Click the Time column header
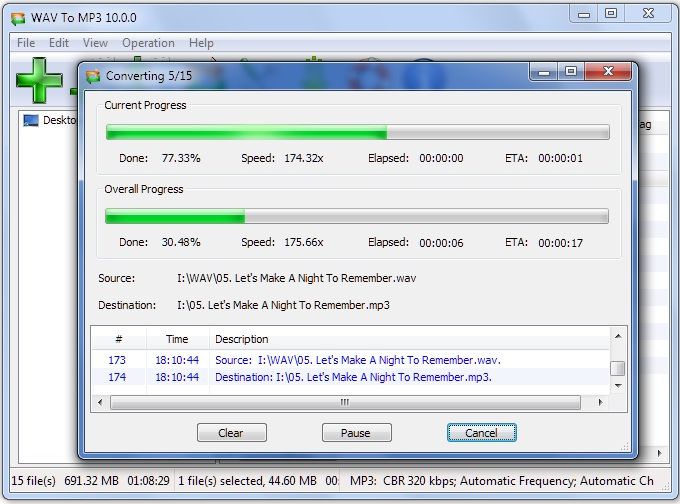 click(177, 339)
